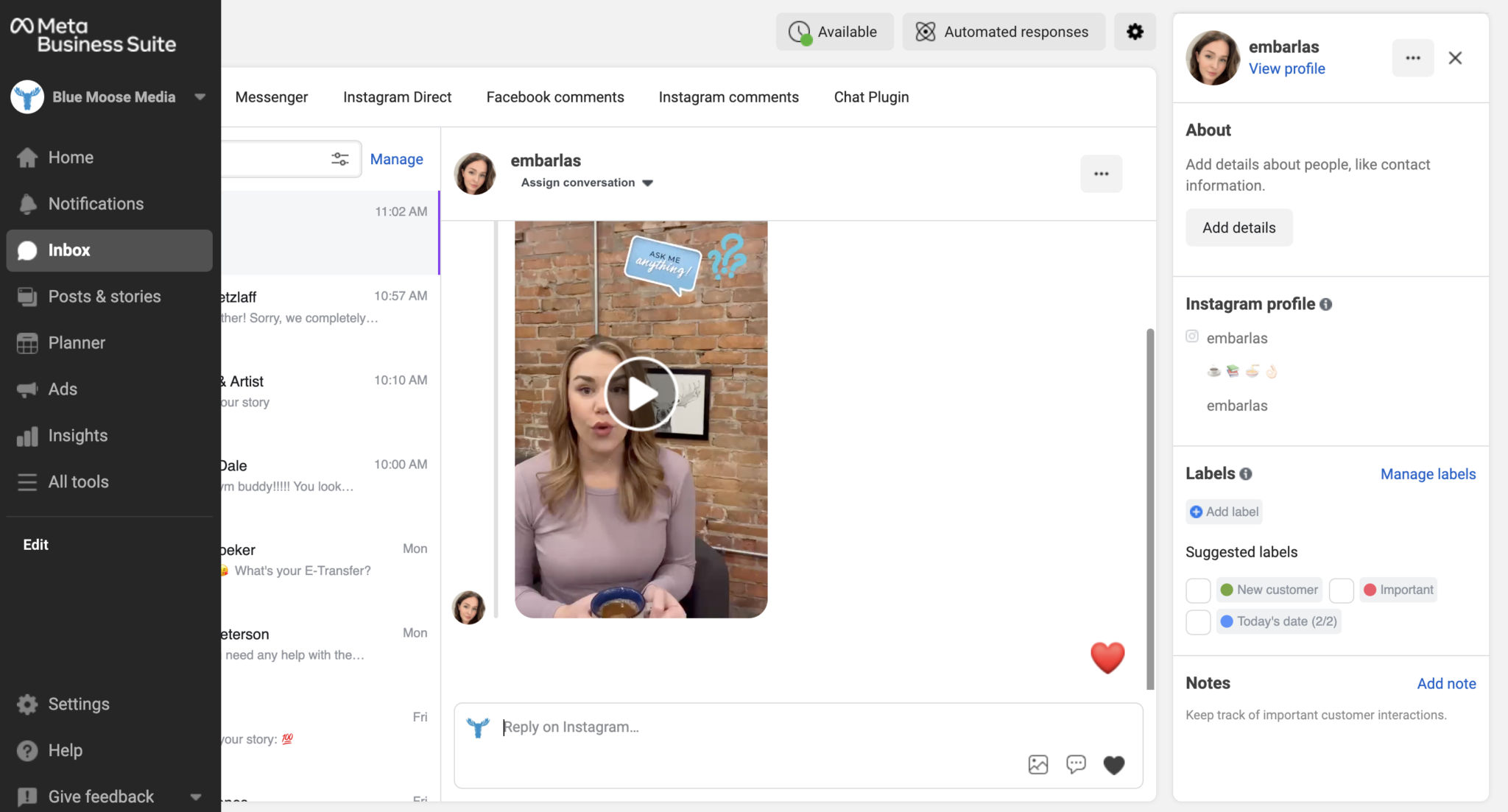Send a heart in reply box
Screen dimensions: 1508x812
(x=1114, y=765)
